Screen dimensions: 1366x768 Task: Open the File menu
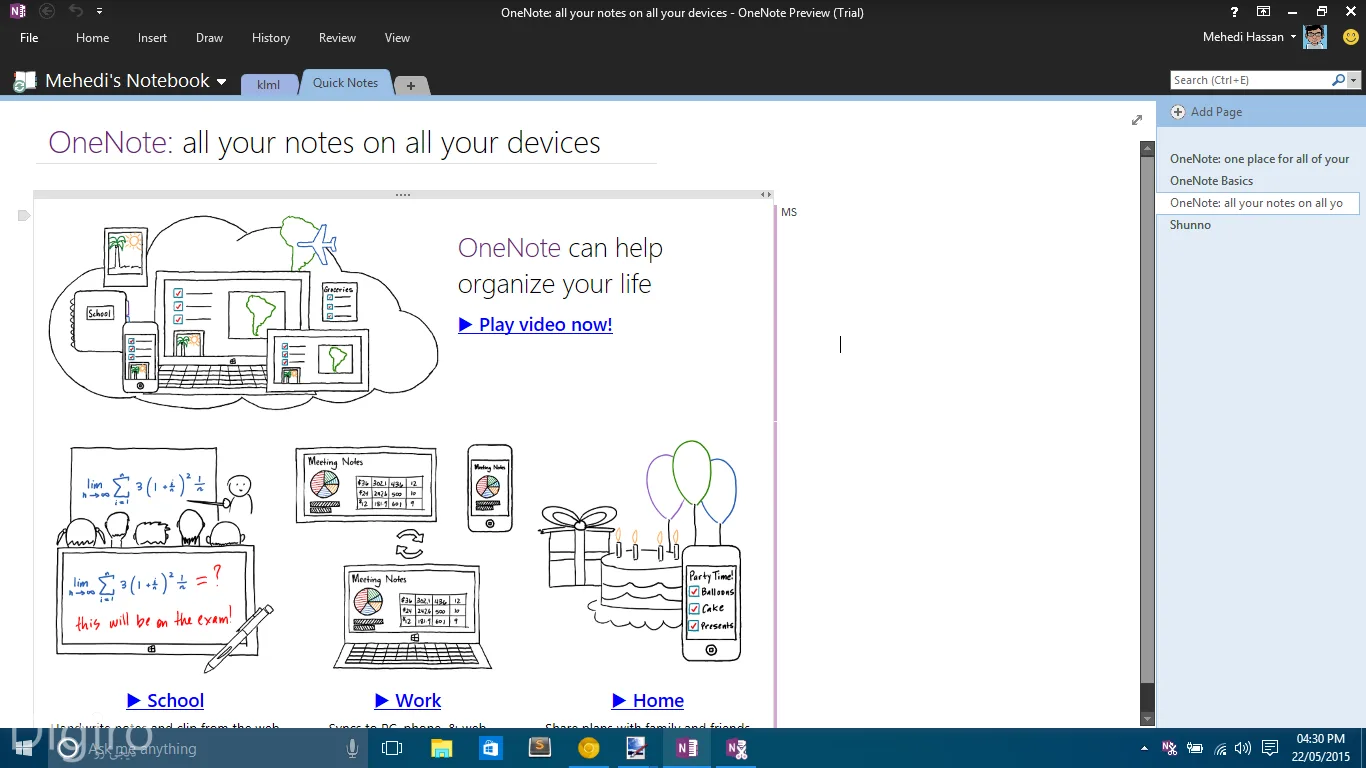pyautogui.click(x=29, y=38)
